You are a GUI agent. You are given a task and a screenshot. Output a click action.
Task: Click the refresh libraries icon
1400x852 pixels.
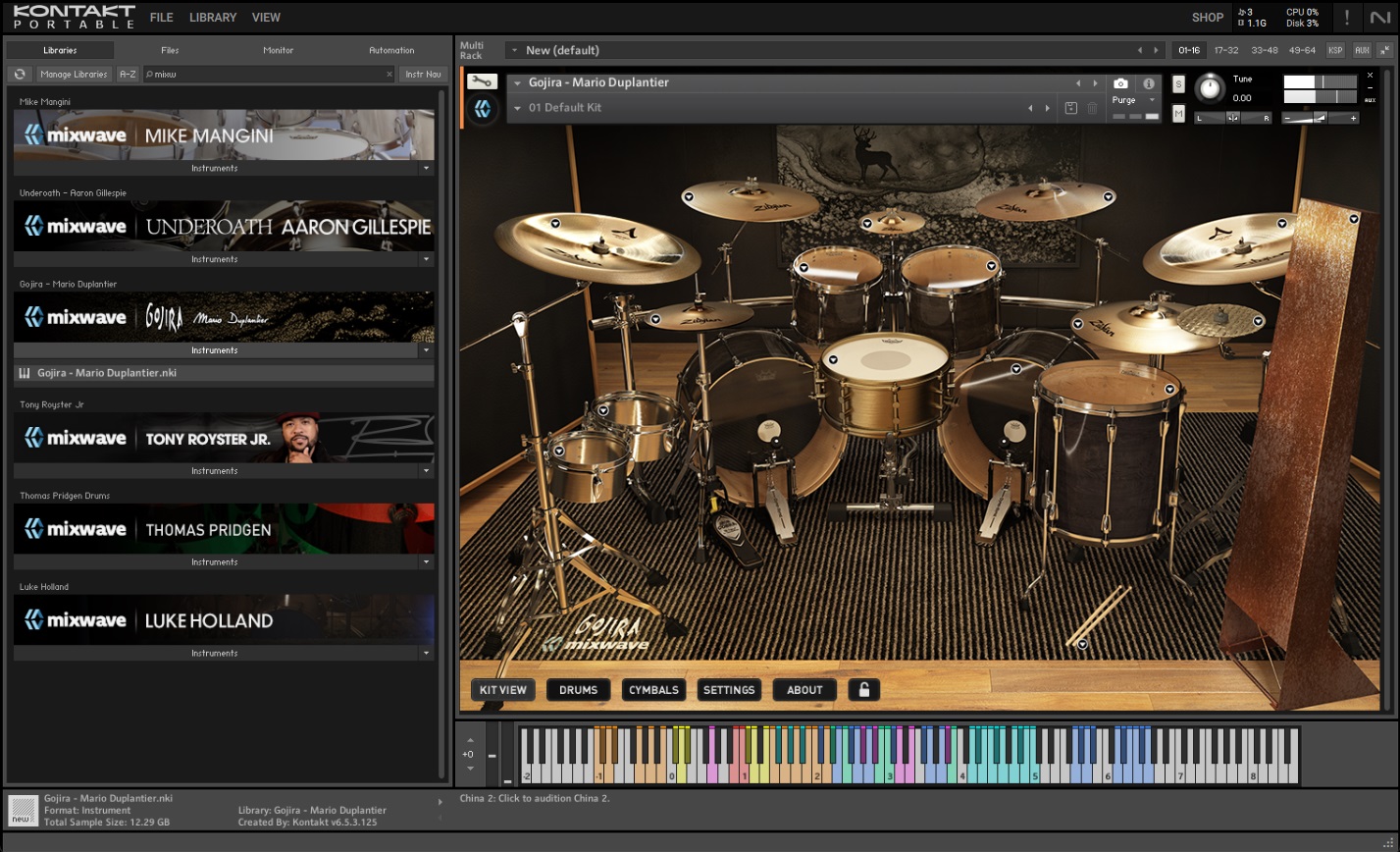[20, 74]
